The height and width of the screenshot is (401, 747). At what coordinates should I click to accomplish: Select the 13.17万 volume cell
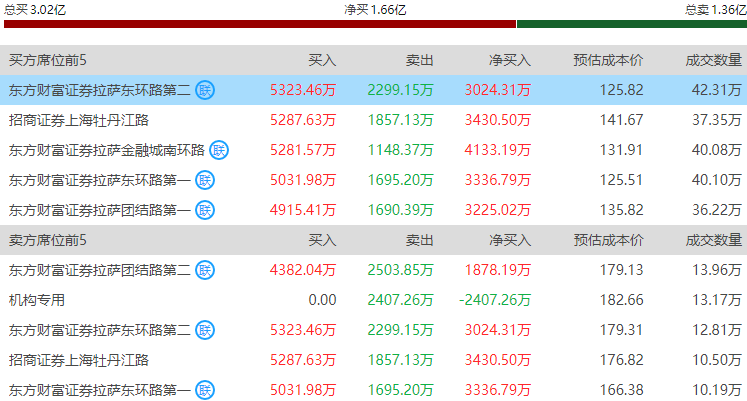(x=717, y=300)
